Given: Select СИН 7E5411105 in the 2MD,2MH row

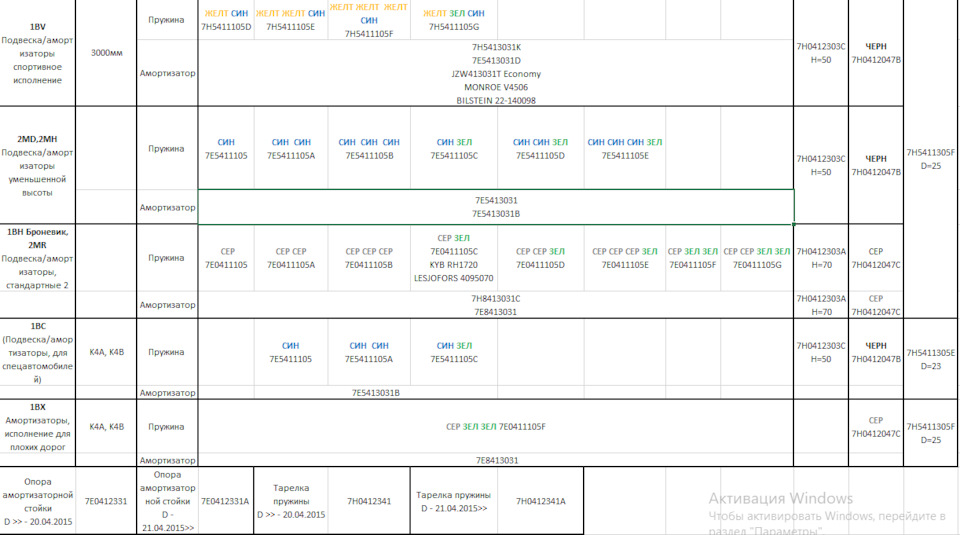Looking at the screenshot, I should (x=226, y=149).
